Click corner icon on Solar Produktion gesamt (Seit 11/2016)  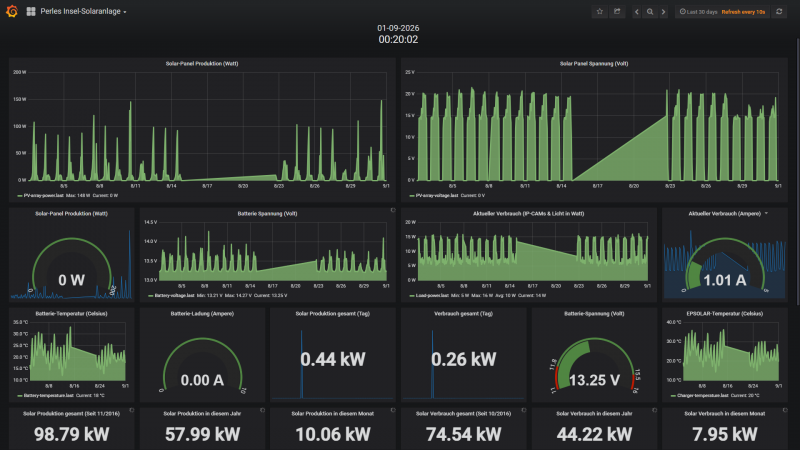click(132, 410)
